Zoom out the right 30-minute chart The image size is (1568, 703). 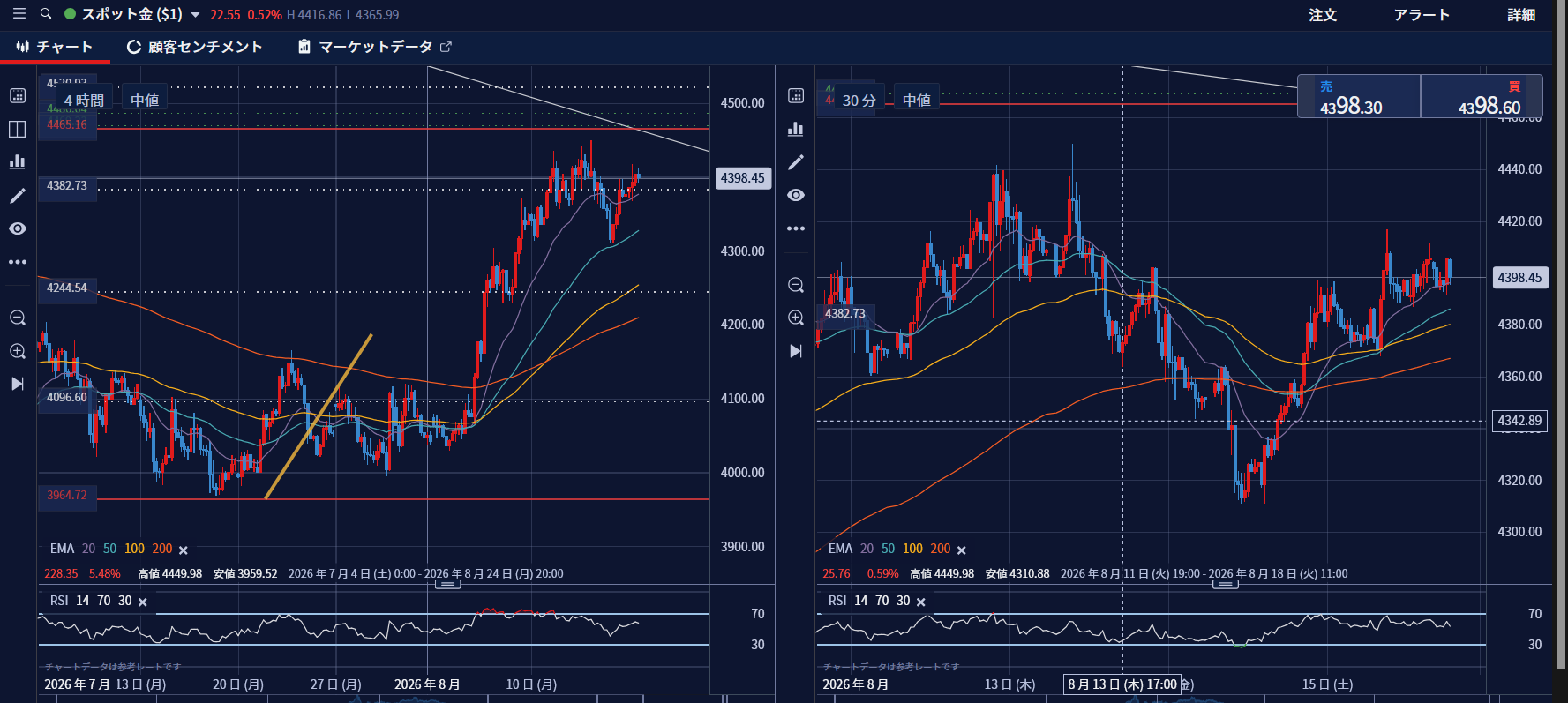(796, 285)
